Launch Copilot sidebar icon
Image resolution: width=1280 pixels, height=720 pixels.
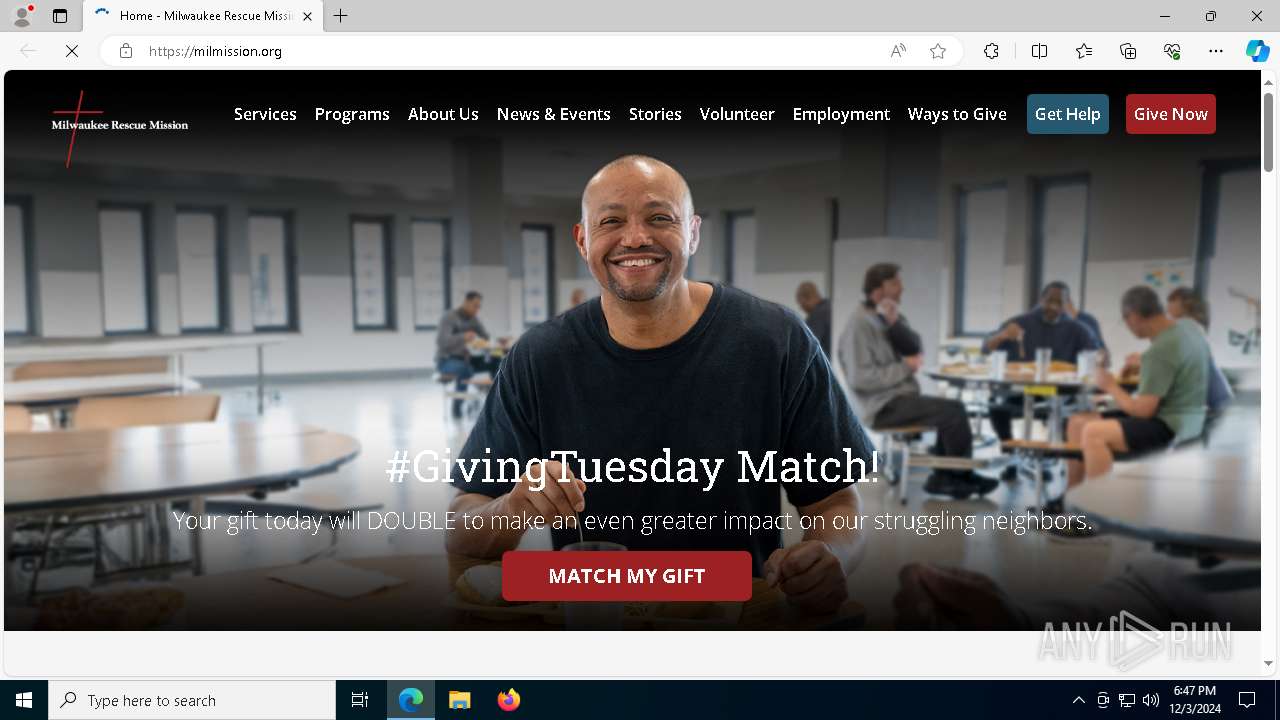(x=1257, y=51)
